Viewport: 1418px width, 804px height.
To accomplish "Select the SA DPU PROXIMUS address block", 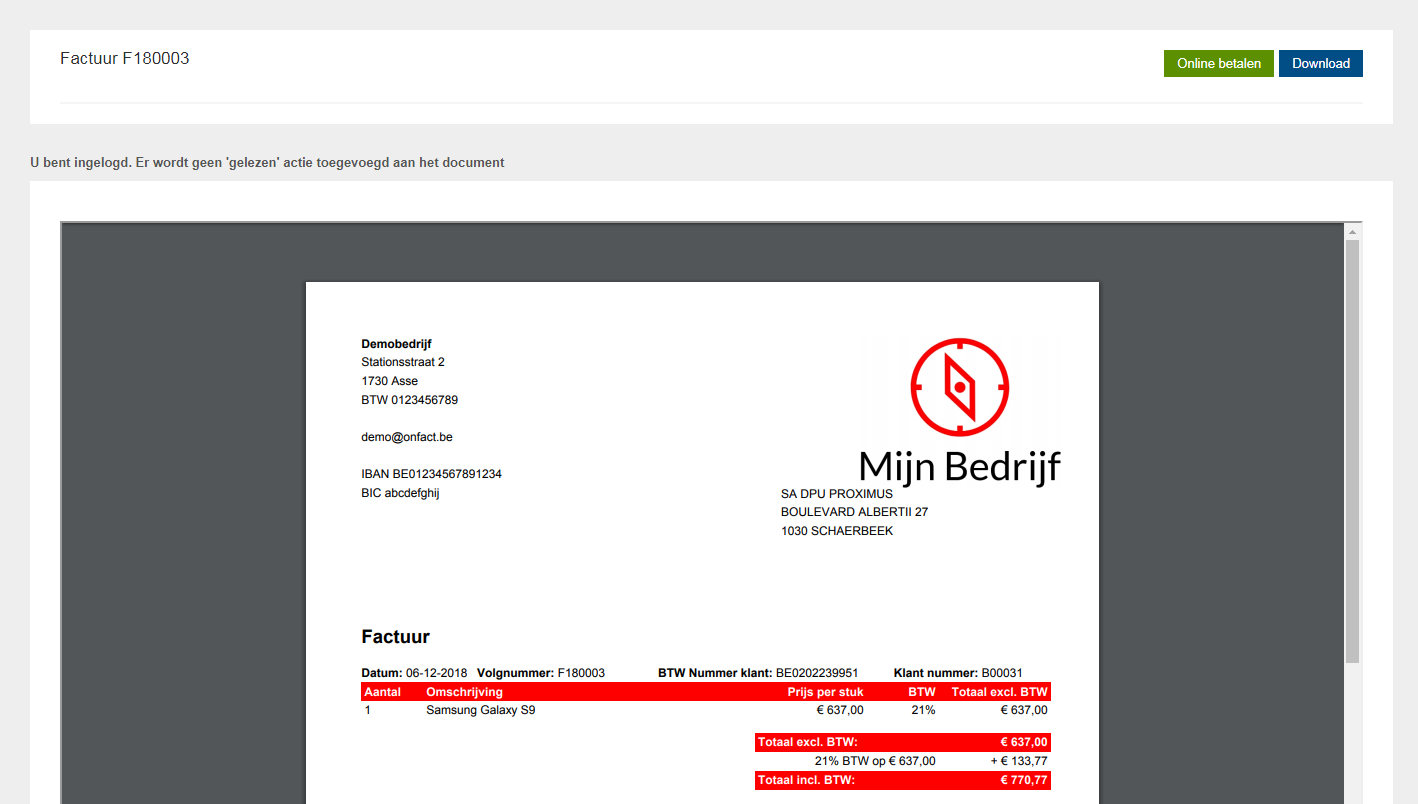I will click(854, 511).
